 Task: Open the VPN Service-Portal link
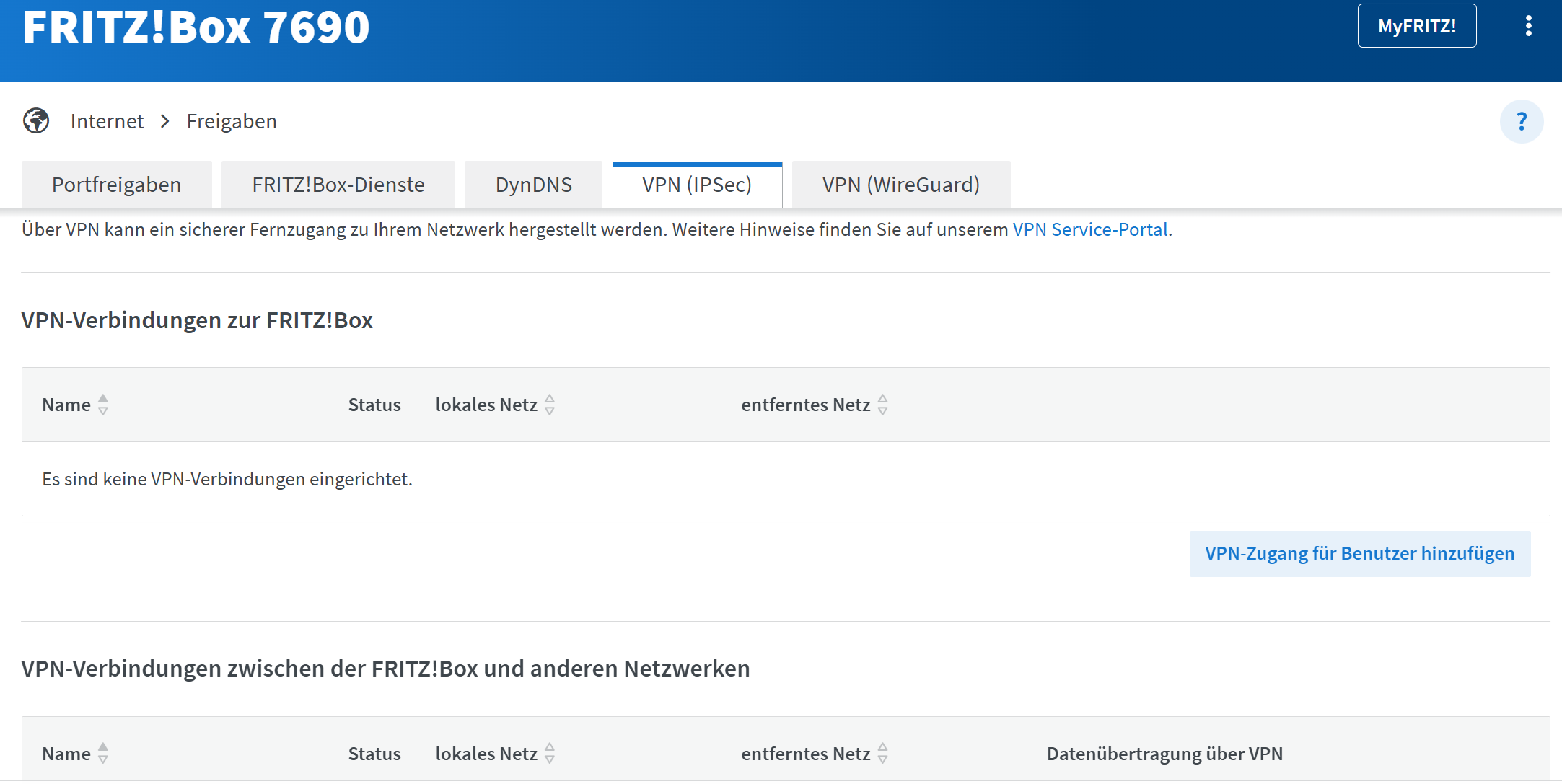(1089, 230)
